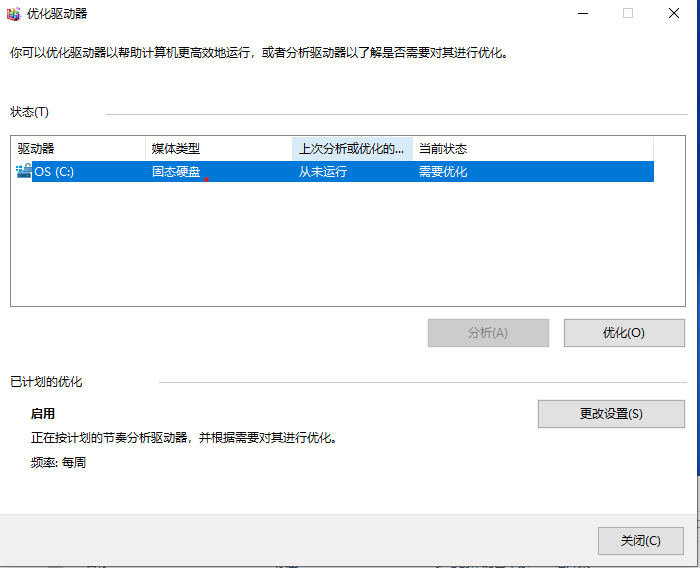Click 需要优化 status cell
This screenshot has height=568, width=700.
443,171
